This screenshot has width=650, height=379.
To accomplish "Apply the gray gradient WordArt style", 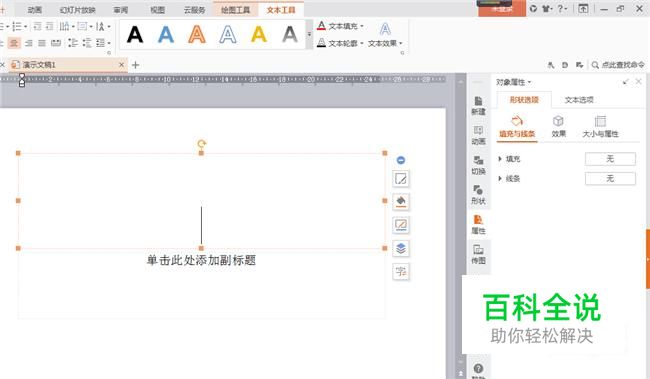I will [x=290, y=34].
